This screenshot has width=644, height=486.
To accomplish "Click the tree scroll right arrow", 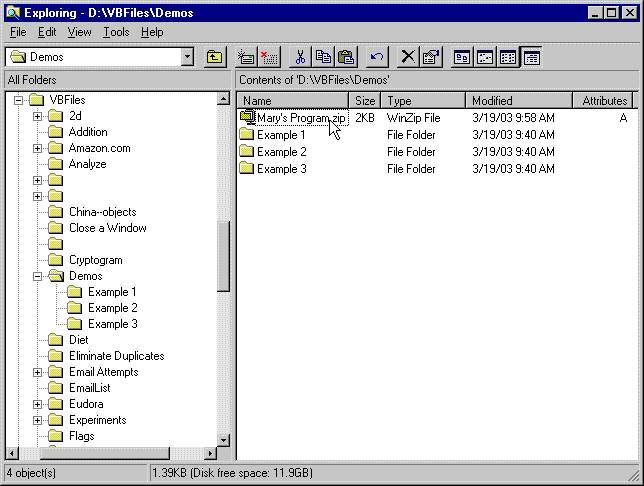I will [210, 453].
